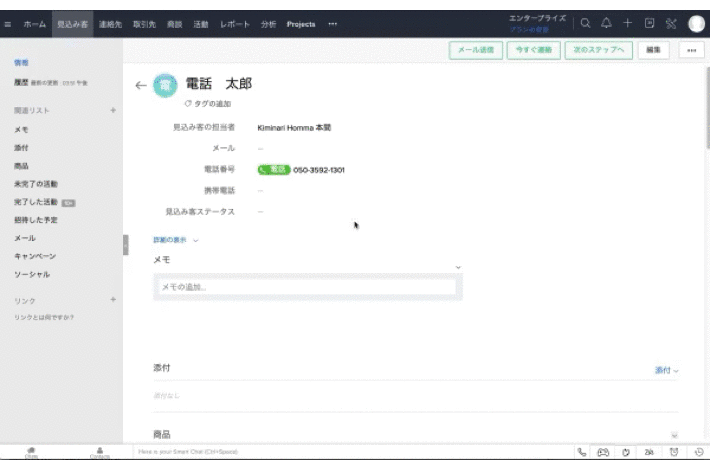Click the translate icon in the bottom bar
The width and height of the screenshot is (710, 470).
(x=649, y=452)
